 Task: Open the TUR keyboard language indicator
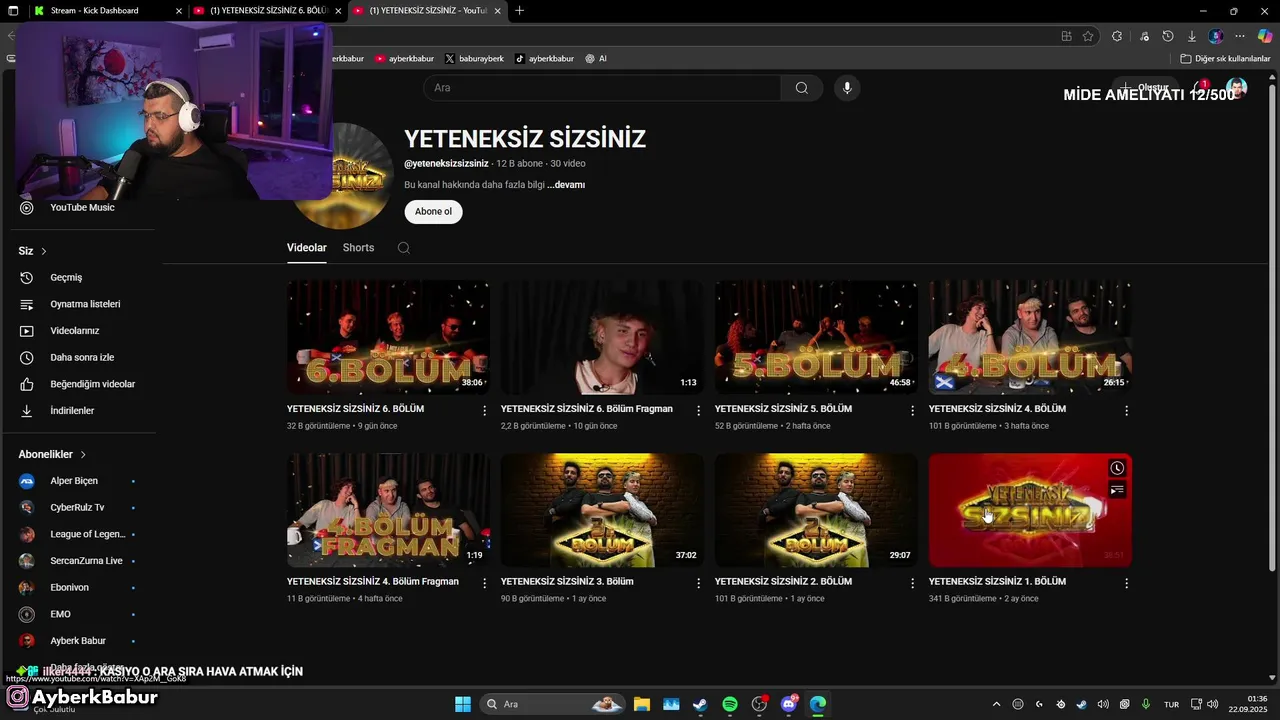click(1171, 705)
